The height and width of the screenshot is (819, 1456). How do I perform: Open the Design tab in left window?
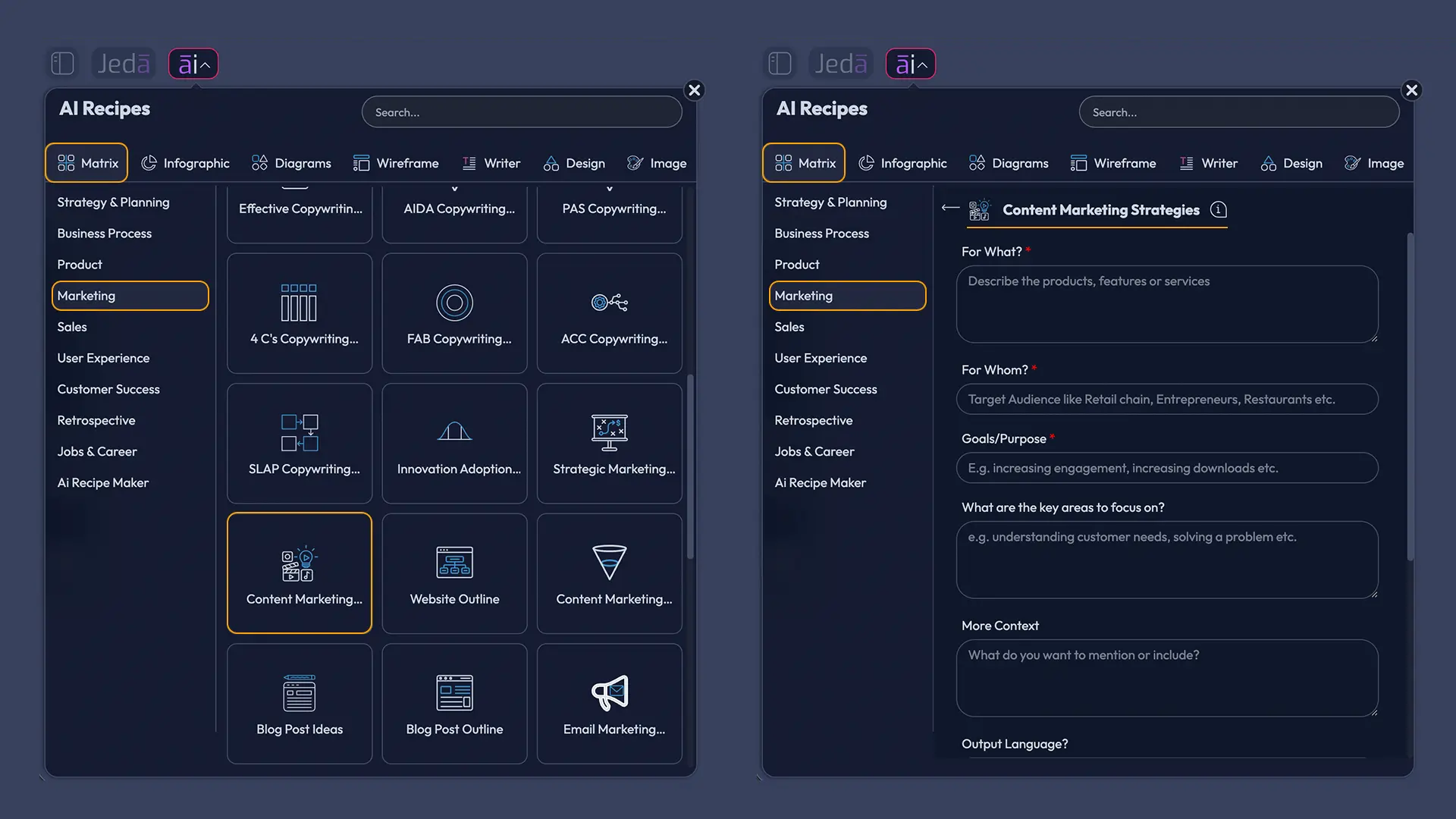(x=574, y=163)
